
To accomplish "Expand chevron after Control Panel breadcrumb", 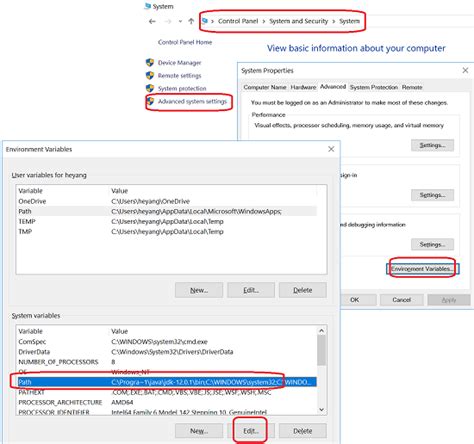I will (x=264, y=21).
